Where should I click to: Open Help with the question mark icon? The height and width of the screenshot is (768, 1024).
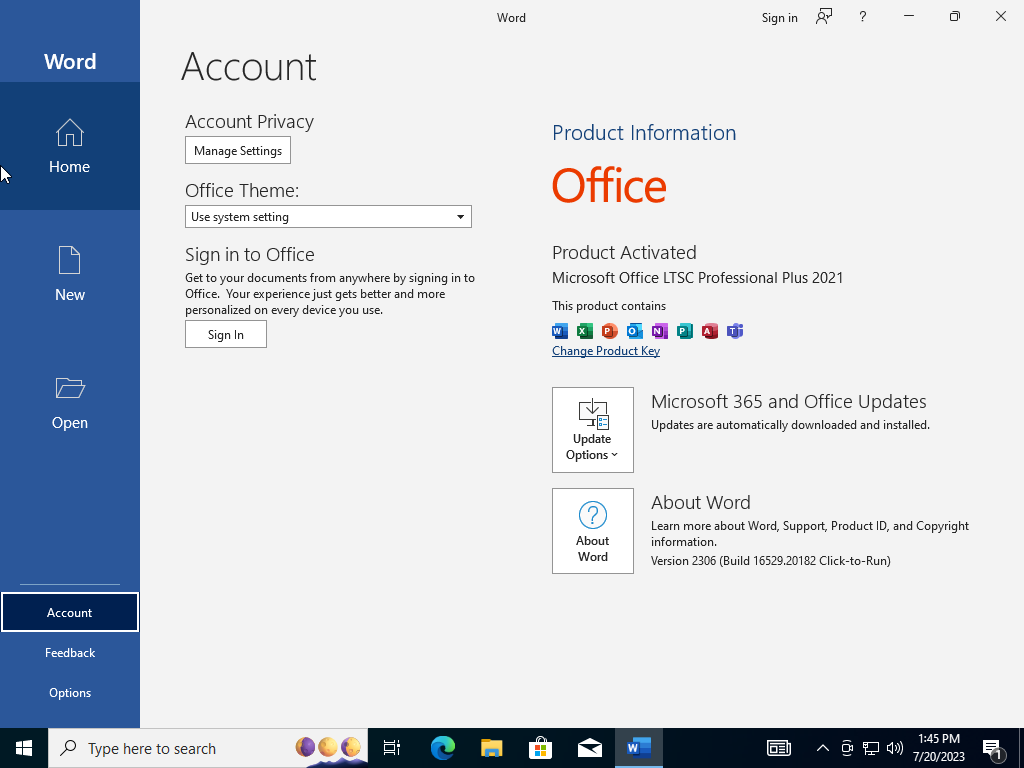pyautogui.click(x=863, y=17)
